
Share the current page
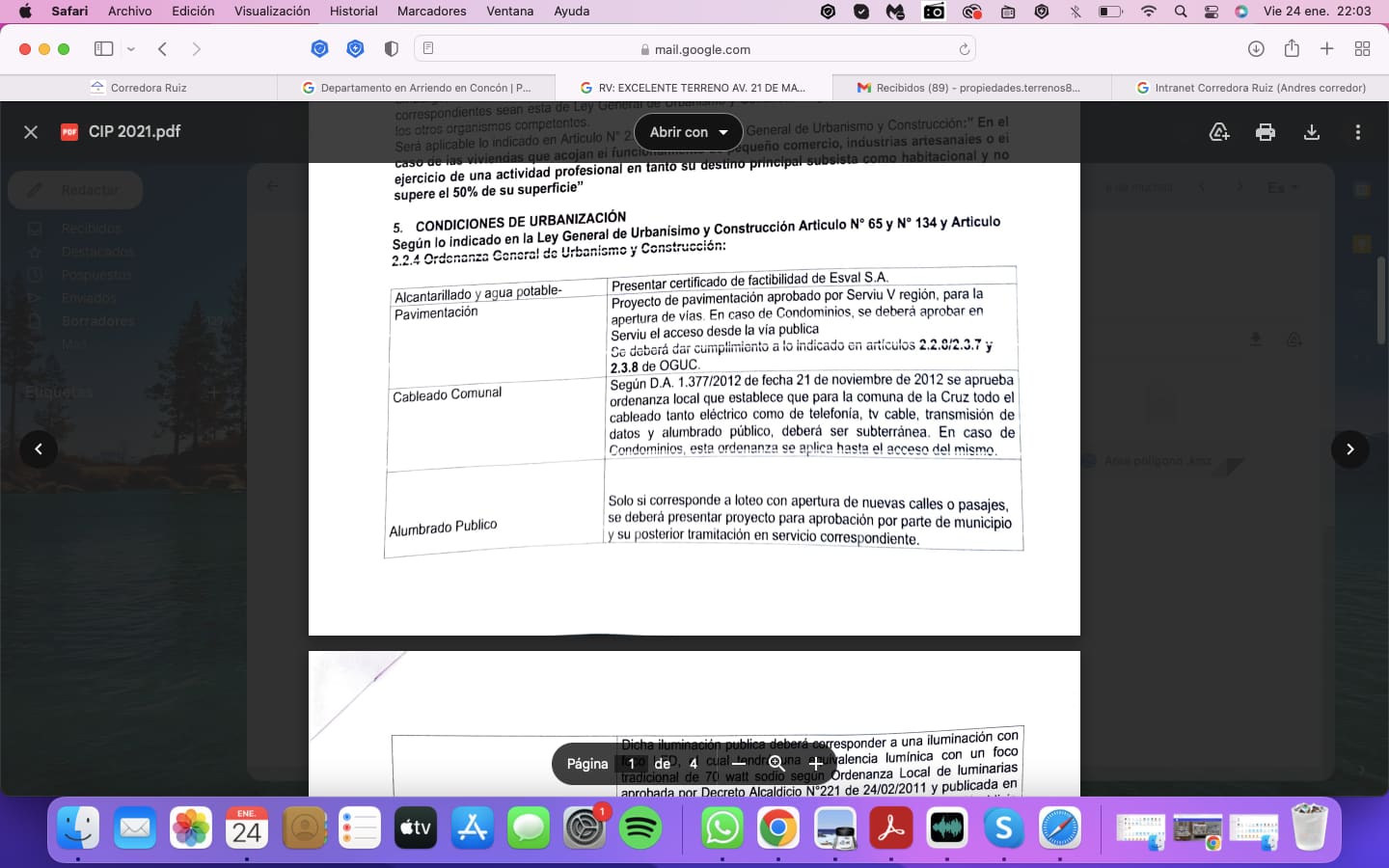(1292, 48)
